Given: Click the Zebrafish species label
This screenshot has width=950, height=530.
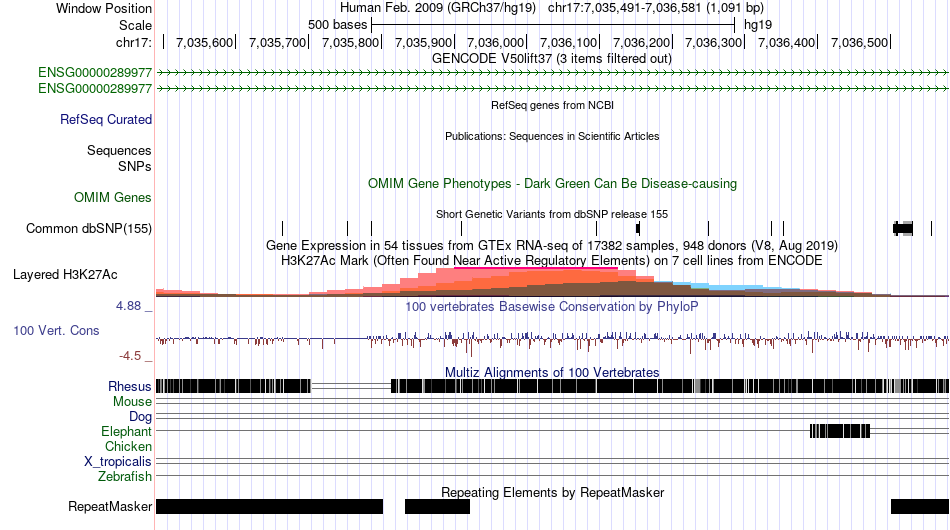Looking at the screenshot, I should pyautogui.click(x=125, y=477).
